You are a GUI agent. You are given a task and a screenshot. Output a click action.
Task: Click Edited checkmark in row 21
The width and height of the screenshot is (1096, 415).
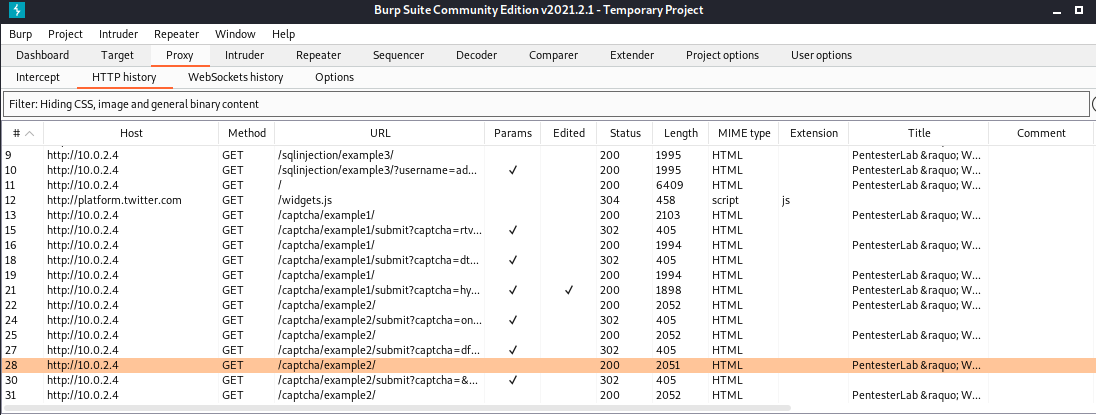(x=568, y=290)
